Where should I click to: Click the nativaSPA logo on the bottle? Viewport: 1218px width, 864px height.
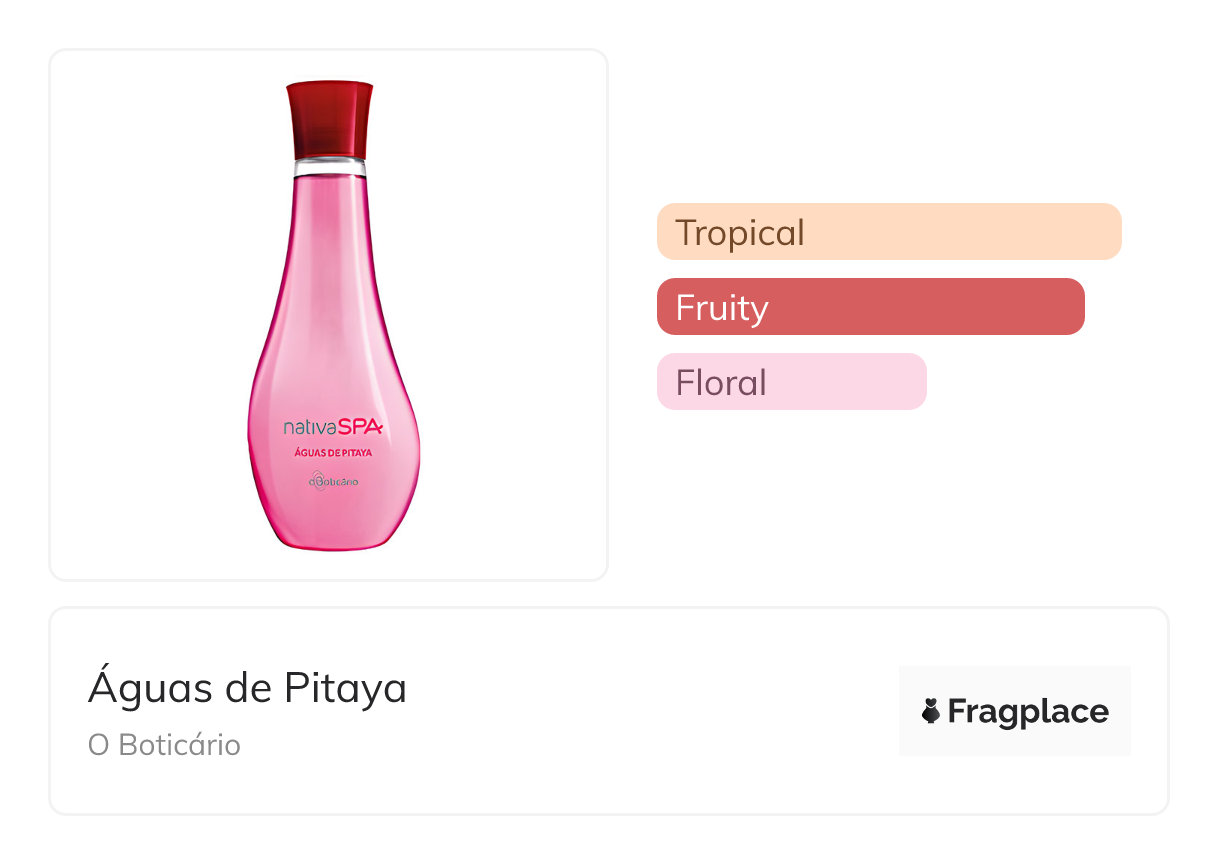pyautogui.click(x=333, y=428)
